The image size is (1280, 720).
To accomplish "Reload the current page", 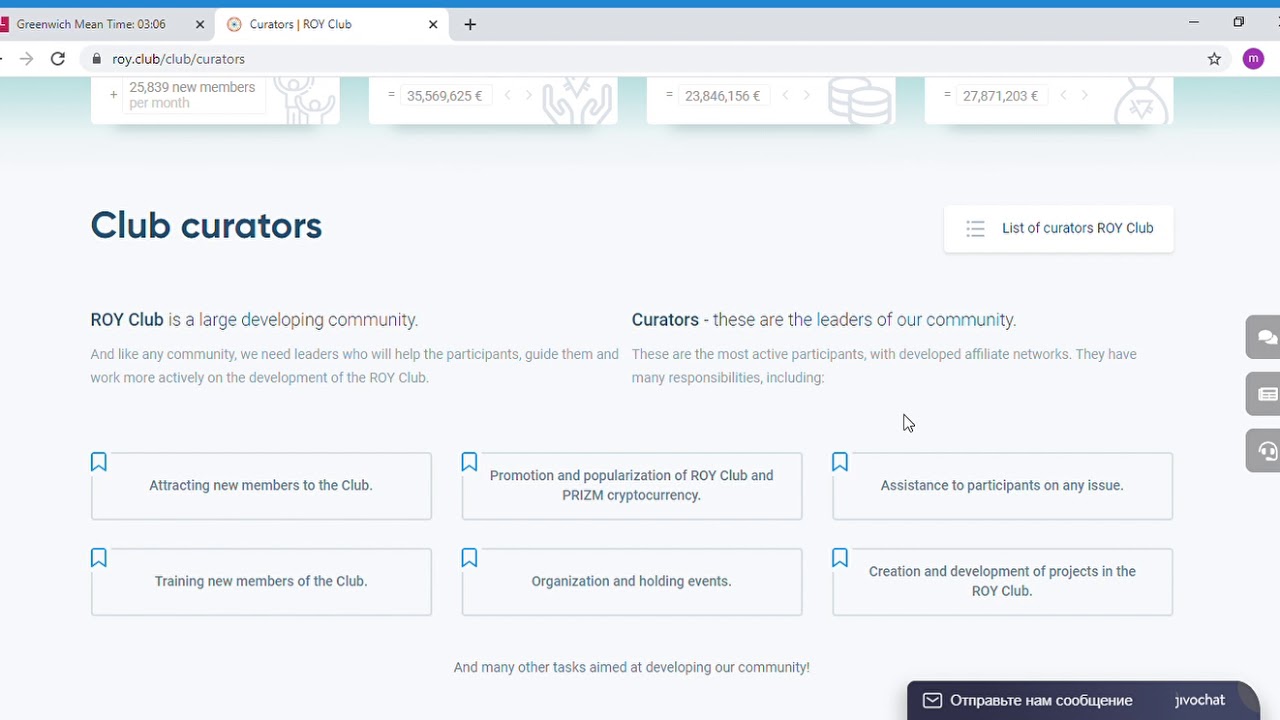I will 58,59.
